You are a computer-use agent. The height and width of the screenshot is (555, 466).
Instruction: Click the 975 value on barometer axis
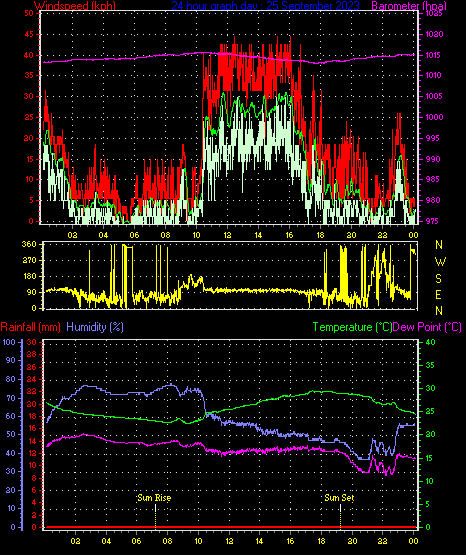pos(432,221)
